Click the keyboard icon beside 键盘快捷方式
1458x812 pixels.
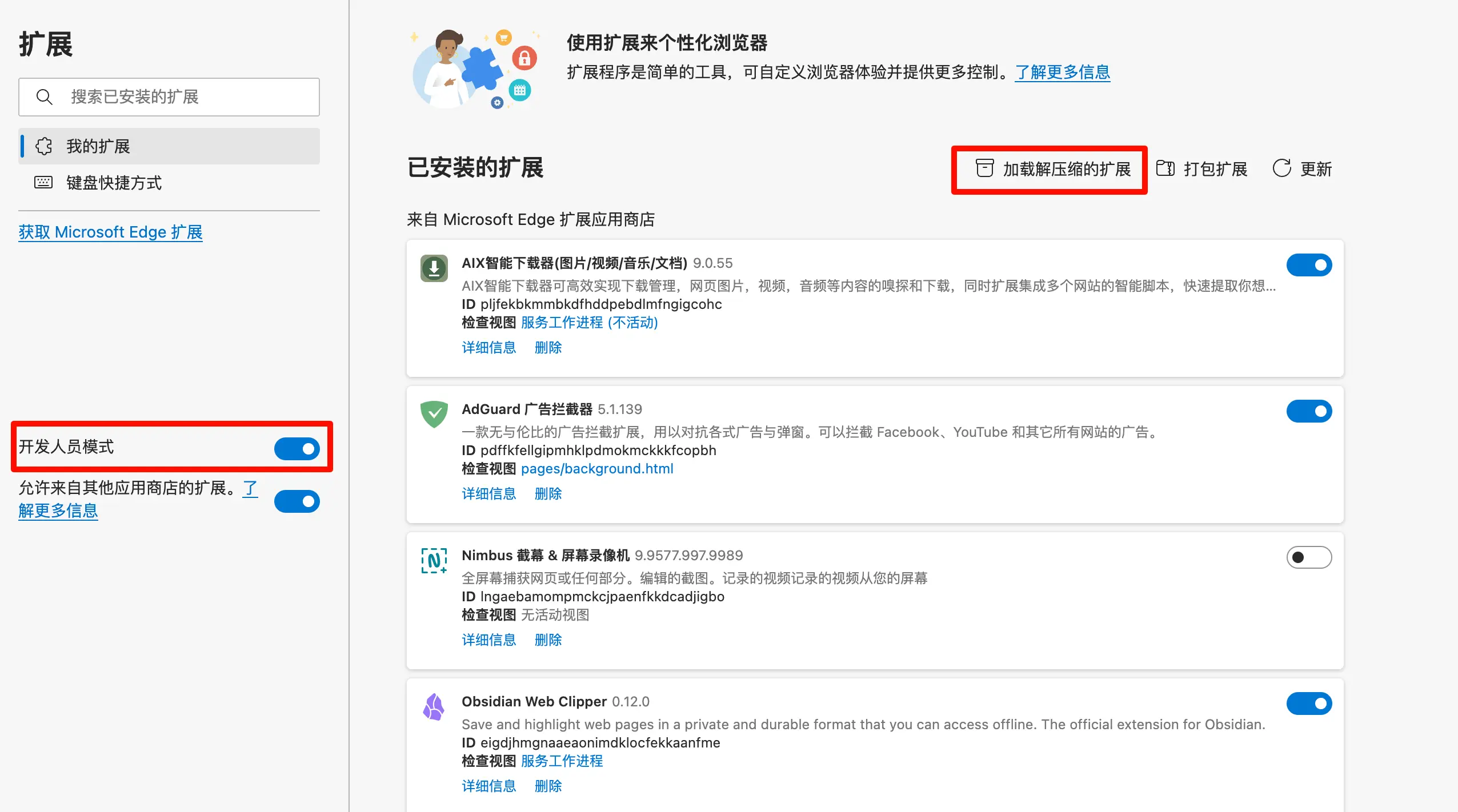pos(43,183)
